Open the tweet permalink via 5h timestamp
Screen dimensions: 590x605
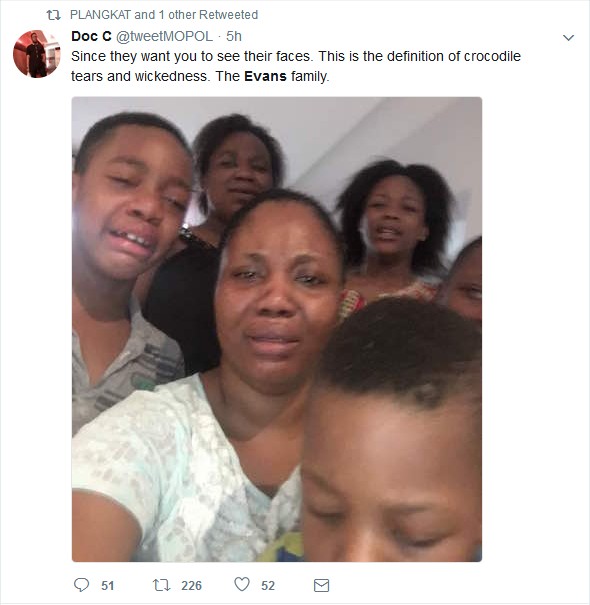(x=233, y=36)
